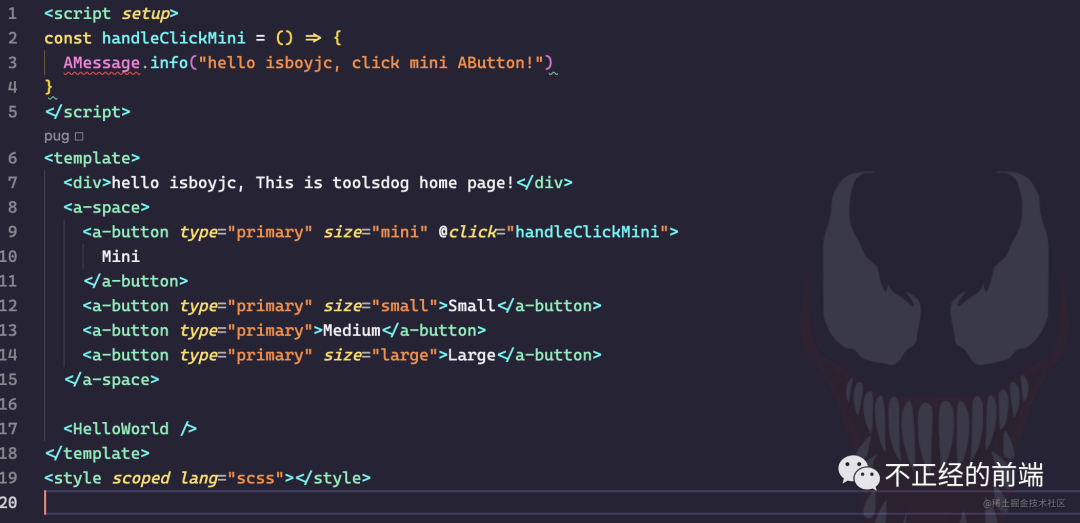Click "handleClickMini" in the const declaration

point(174,38)
